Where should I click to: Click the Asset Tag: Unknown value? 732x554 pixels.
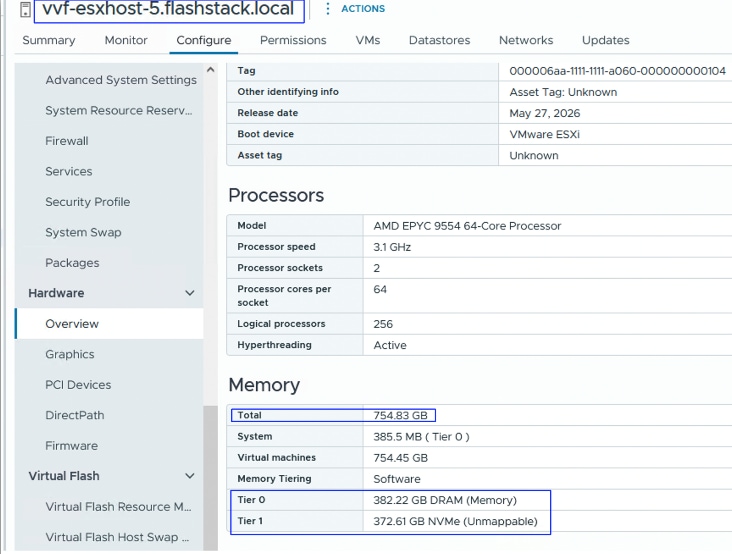(563, 92)
